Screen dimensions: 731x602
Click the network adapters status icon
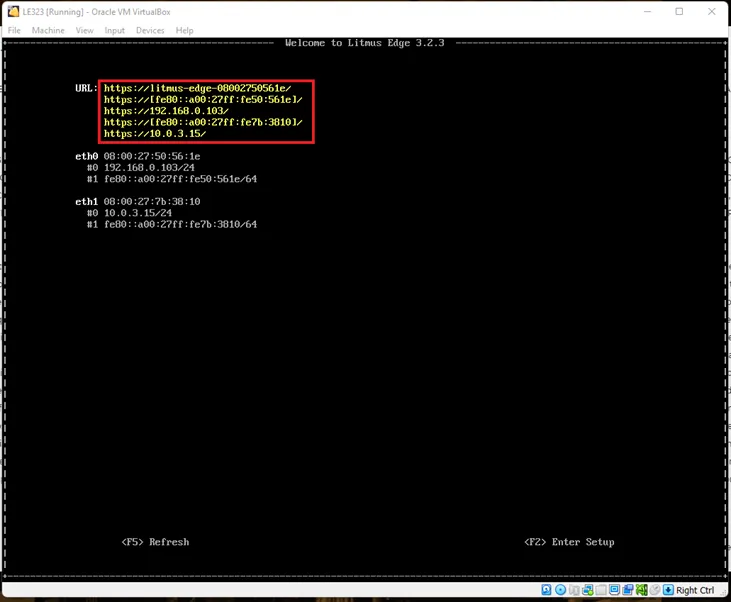(x=587, y=590)
